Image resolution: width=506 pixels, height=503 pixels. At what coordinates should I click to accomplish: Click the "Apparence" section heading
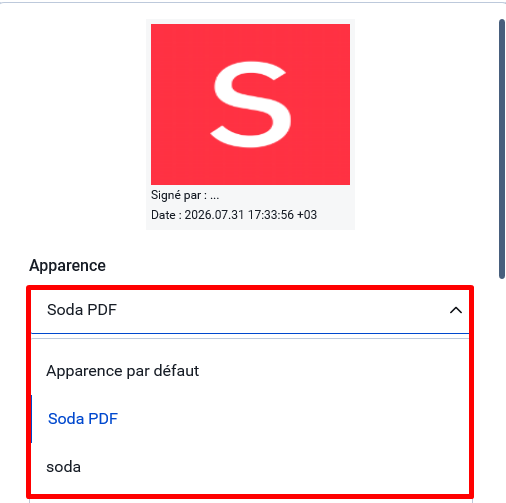pyautogui.click(x=67, y=266)
